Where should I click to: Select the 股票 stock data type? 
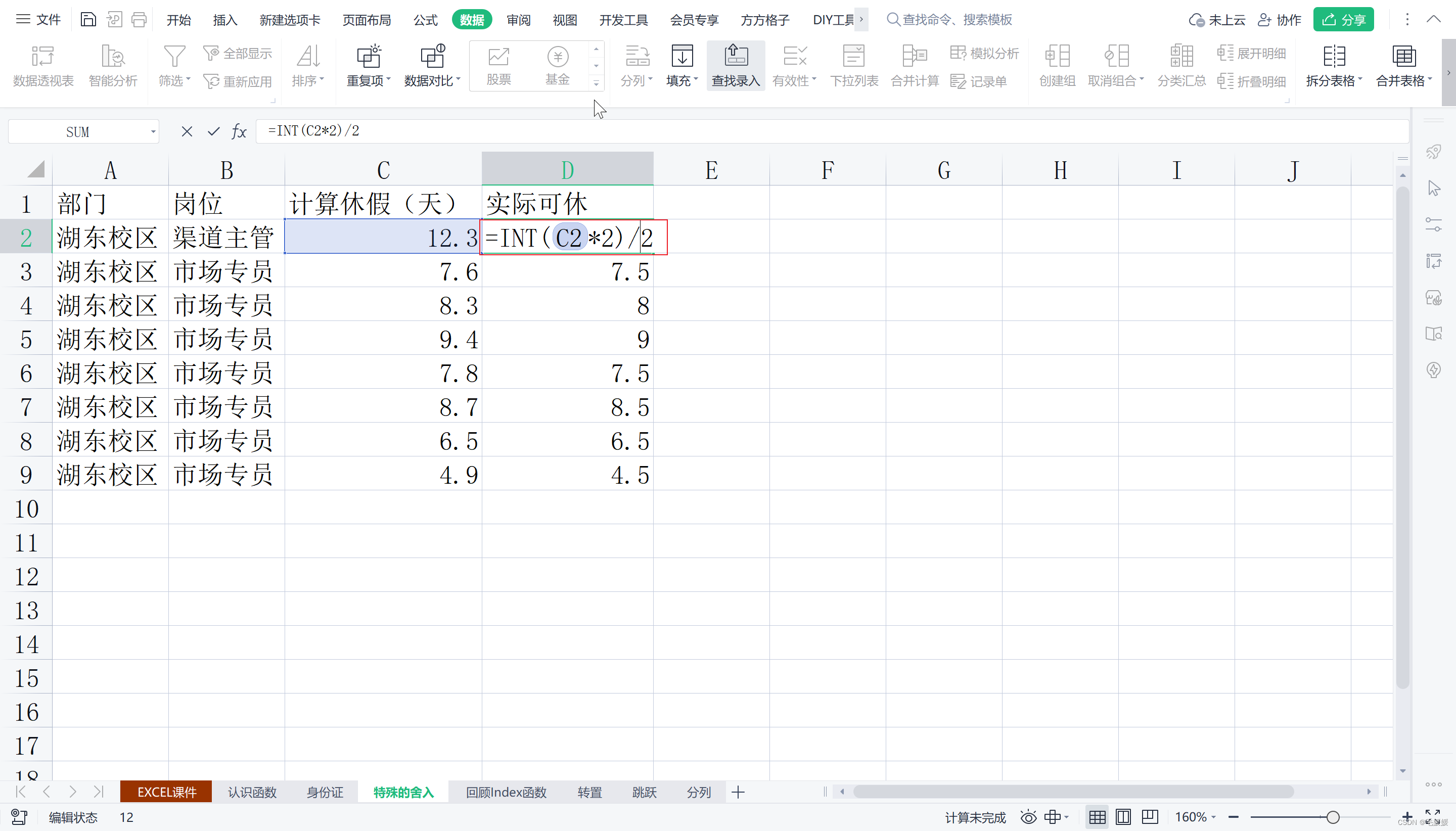click(x=498, y=66)
